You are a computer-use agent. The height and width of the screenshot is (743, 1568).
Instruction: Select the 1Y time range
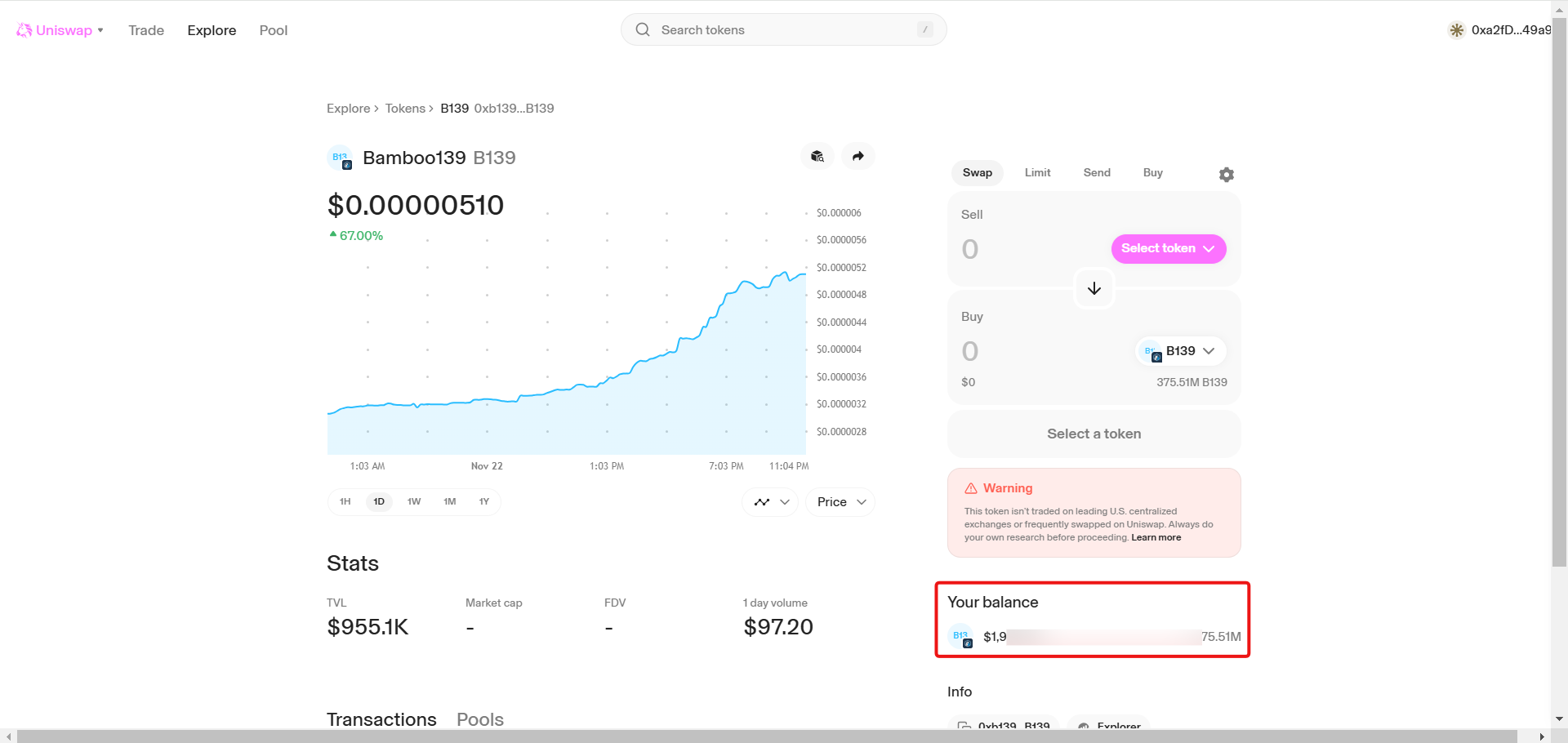484,501
